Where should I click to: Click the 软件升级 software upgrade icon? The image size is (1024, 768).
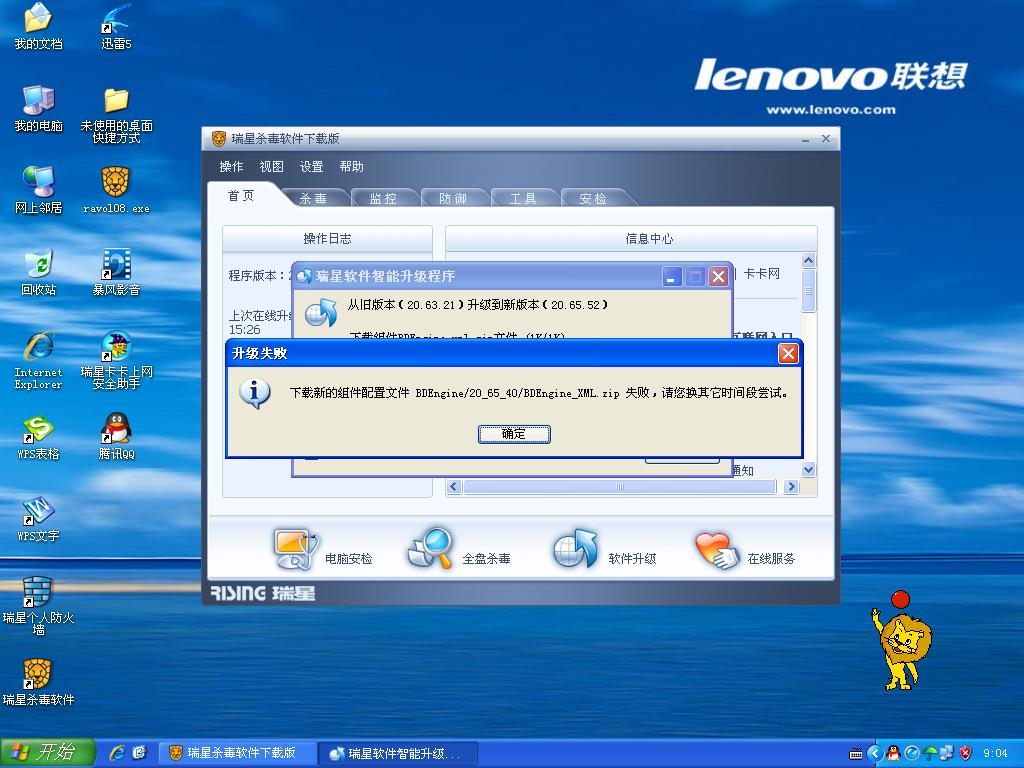[575, 549]
